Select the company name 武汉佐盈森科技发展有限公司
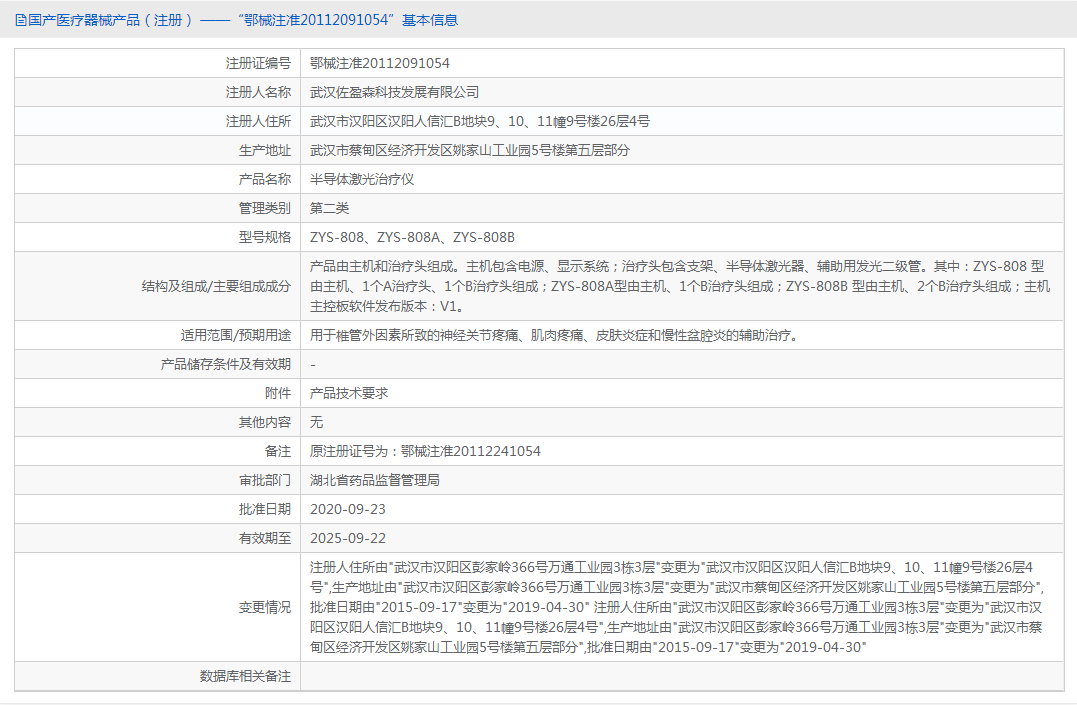Image resolution: width=1077 pixels, height=705 pixels. coord(392,91)
